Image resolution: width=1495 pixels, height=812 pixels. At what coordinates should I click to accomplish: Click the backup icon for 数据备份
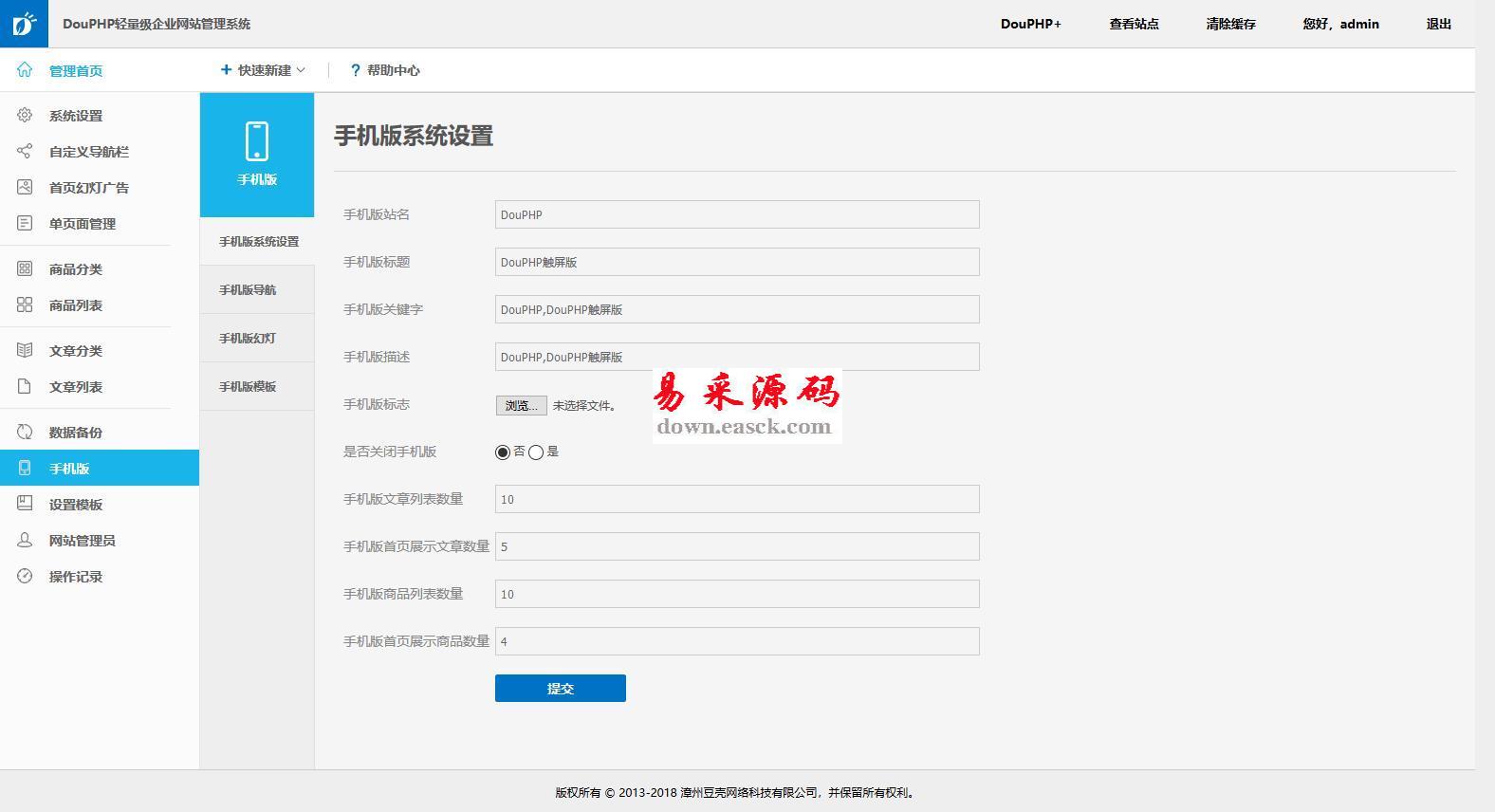[x=25, y=433]
